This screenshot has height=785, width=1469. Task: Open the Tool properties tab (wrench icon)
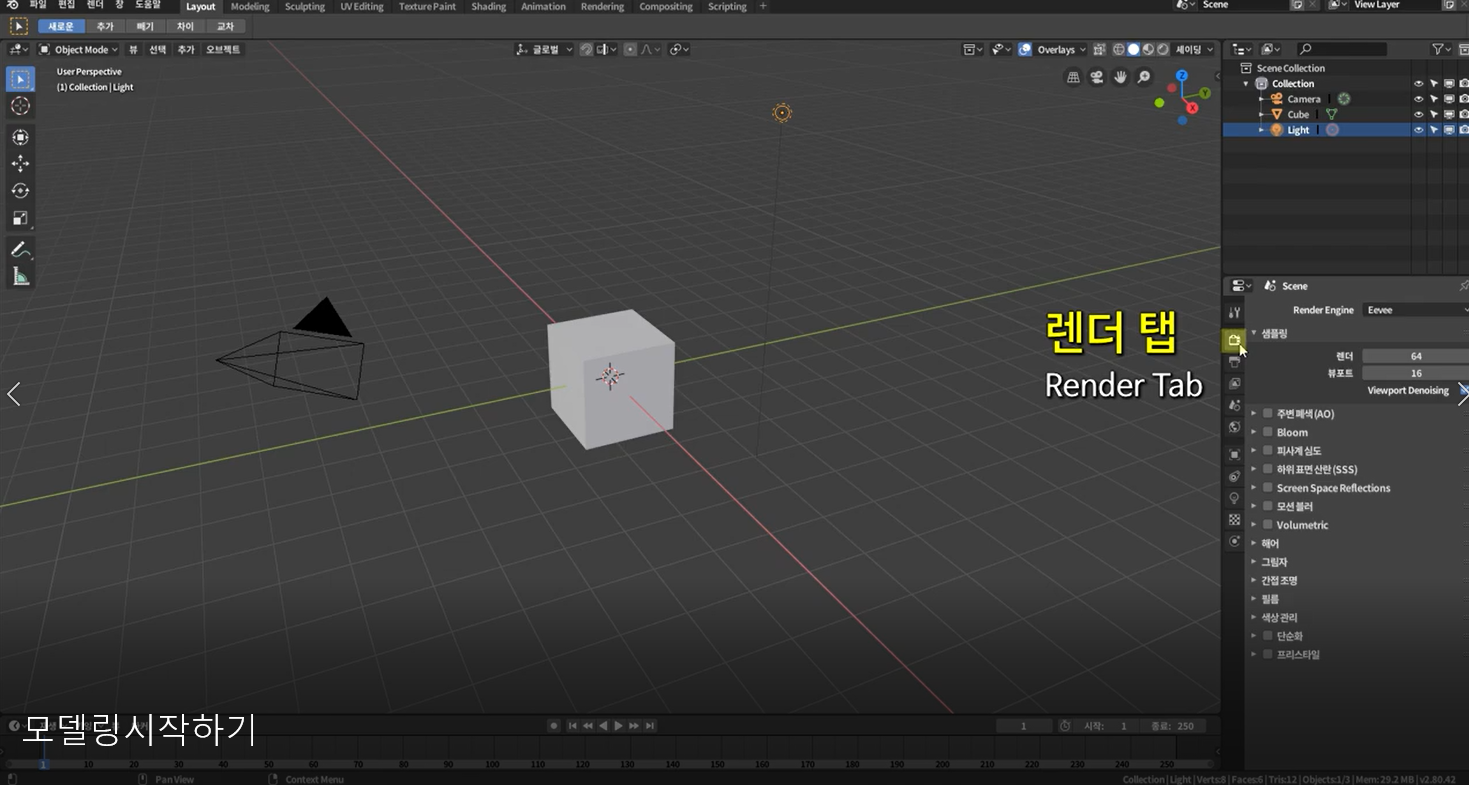click(1234, 313)
